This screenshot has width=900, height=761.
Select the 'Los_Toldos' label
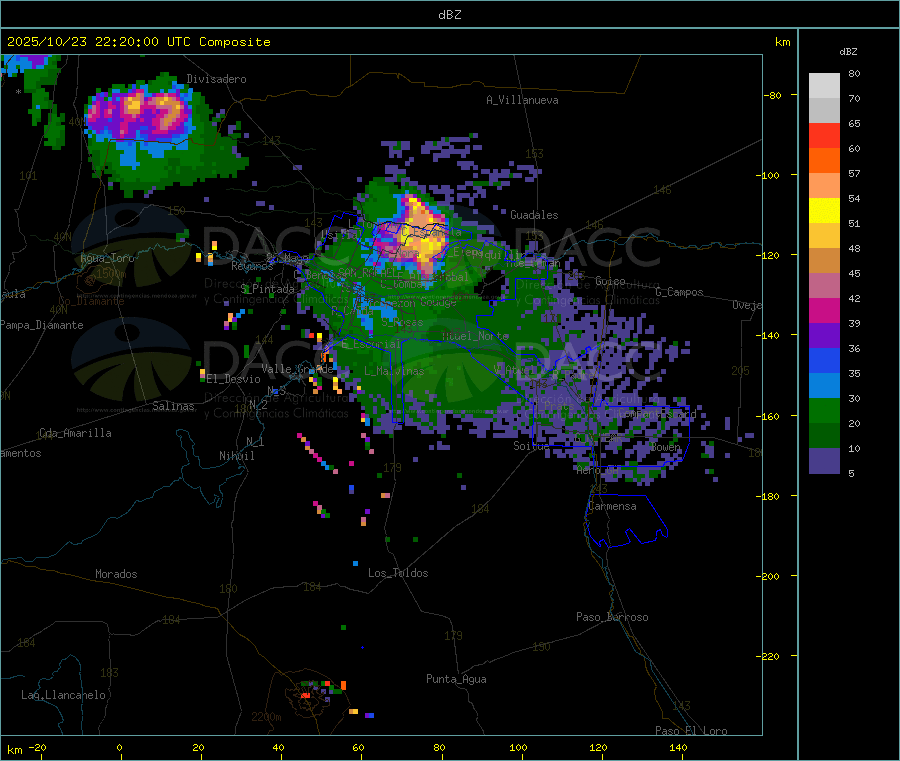coord(398,573)
